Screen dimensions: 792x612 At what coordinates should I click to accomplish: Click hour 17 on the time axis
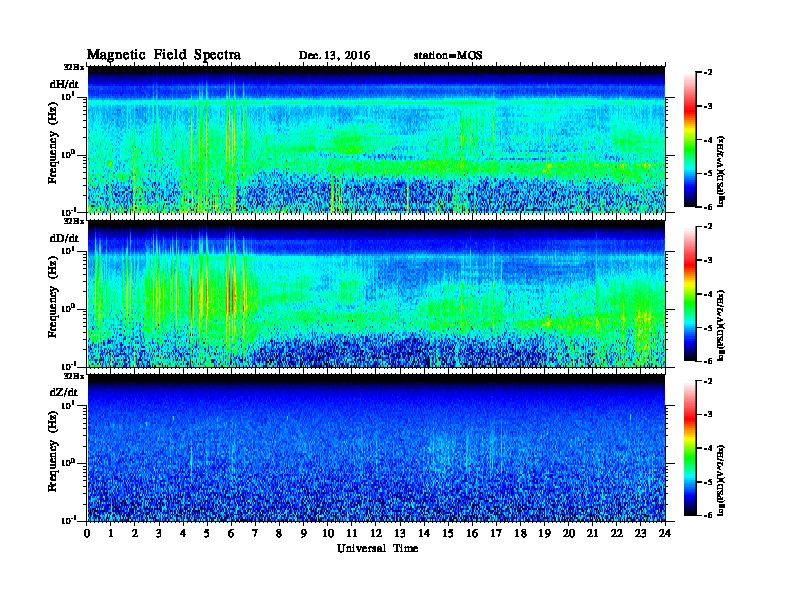497,534
